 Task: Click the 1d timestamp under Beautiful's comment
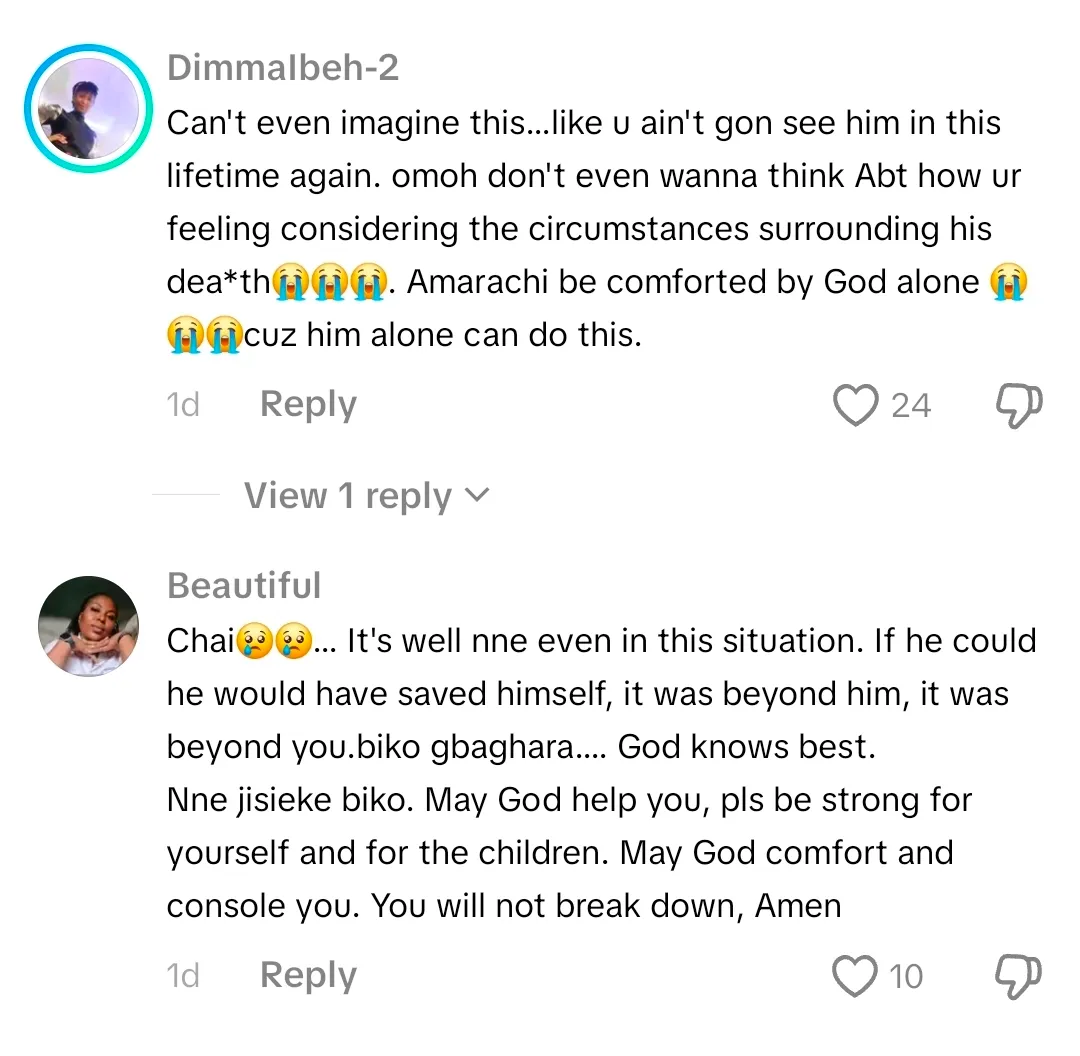coord(183,975)
